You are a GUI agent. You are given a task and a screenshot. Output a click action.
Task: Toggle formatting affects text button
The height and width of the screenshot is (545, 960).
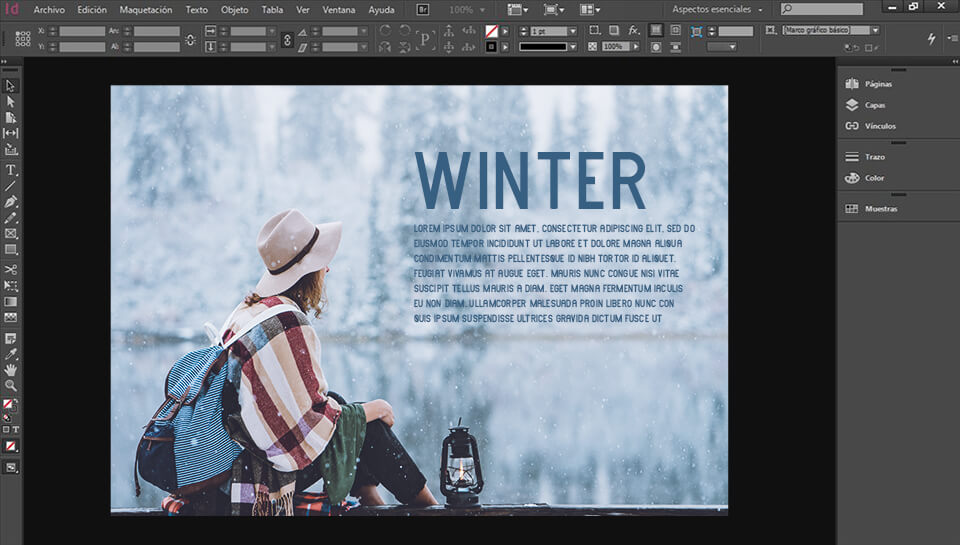point(18,430)
